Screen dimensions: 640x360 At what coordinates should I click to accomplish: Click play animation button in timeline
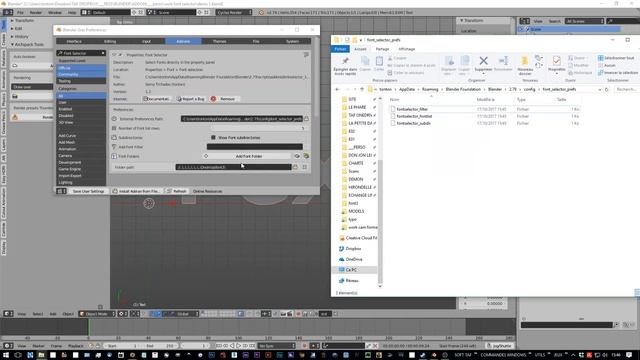(x=239, y=346)
